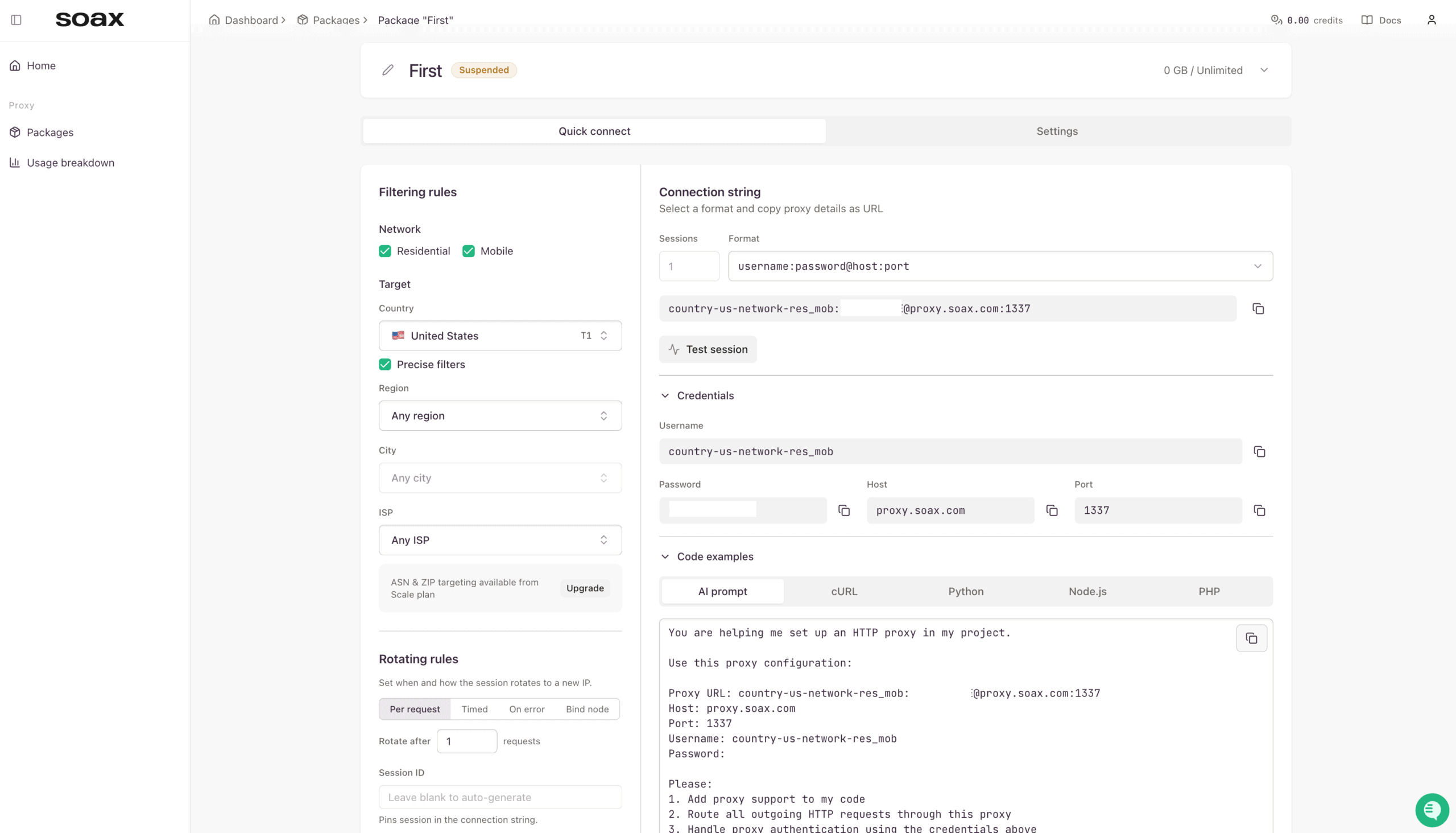Image resolution: width=1456 pixels, height=833 pixels.
Task: Open the Format dropdown
Action: coord(1000,266)
